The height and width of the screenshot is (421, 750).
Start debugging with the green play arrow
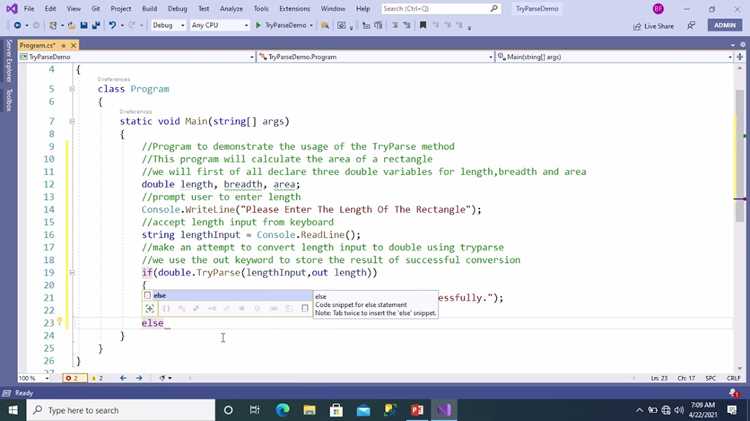258,25
